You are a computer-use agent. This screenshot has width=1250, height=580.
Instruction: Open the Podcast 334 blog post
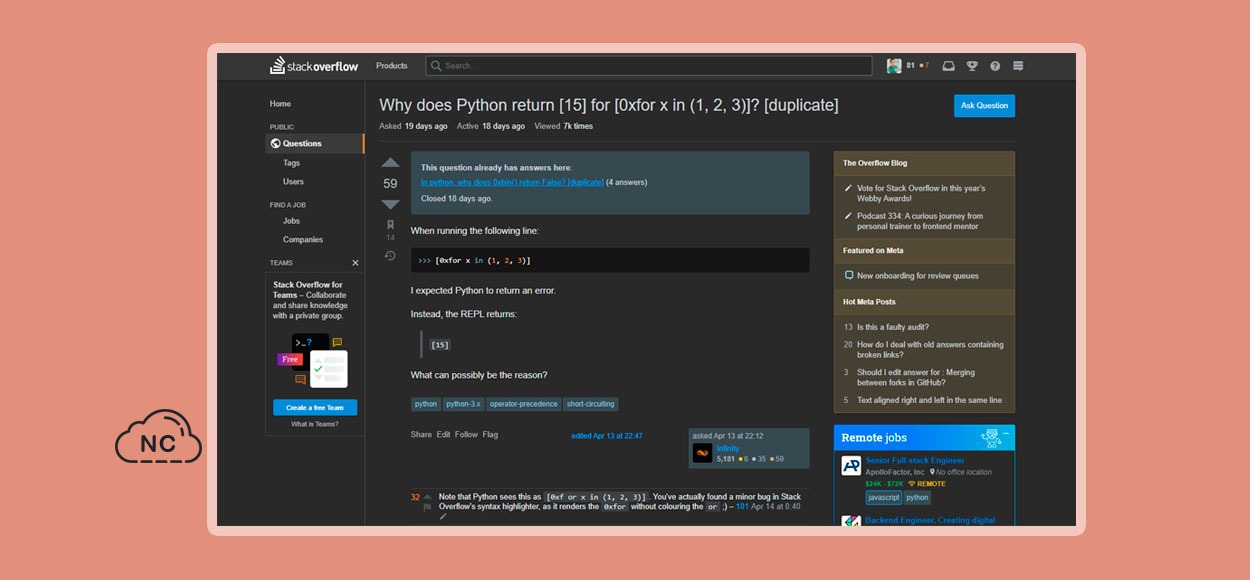tap(920, 221)
